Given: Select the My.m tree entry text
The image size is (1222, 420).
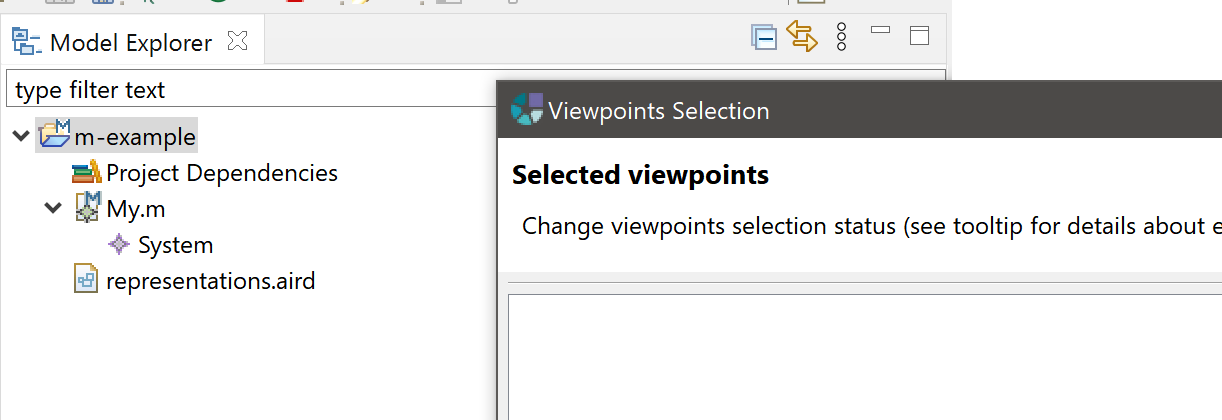Looking at the screenshot, I should click(x=136, y=209).
